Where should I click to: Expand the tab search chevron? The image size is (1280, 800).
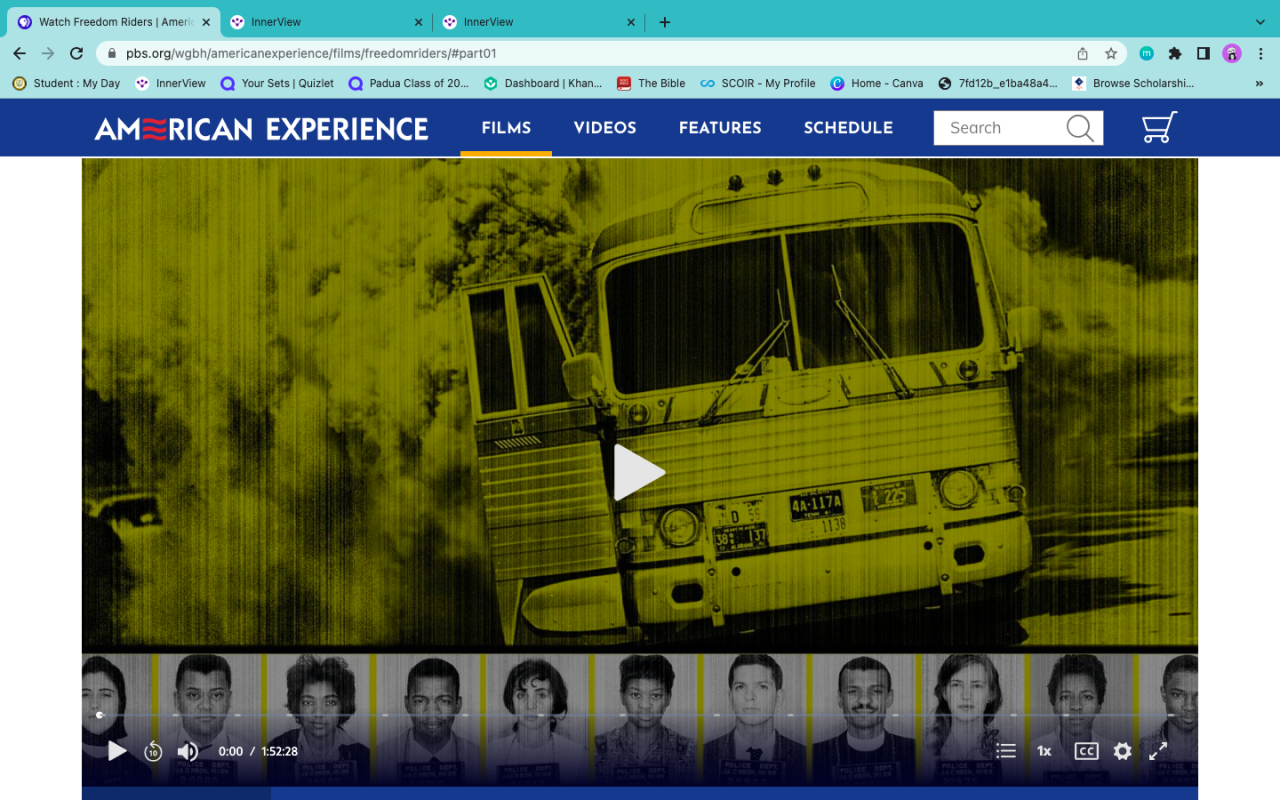1259,22
